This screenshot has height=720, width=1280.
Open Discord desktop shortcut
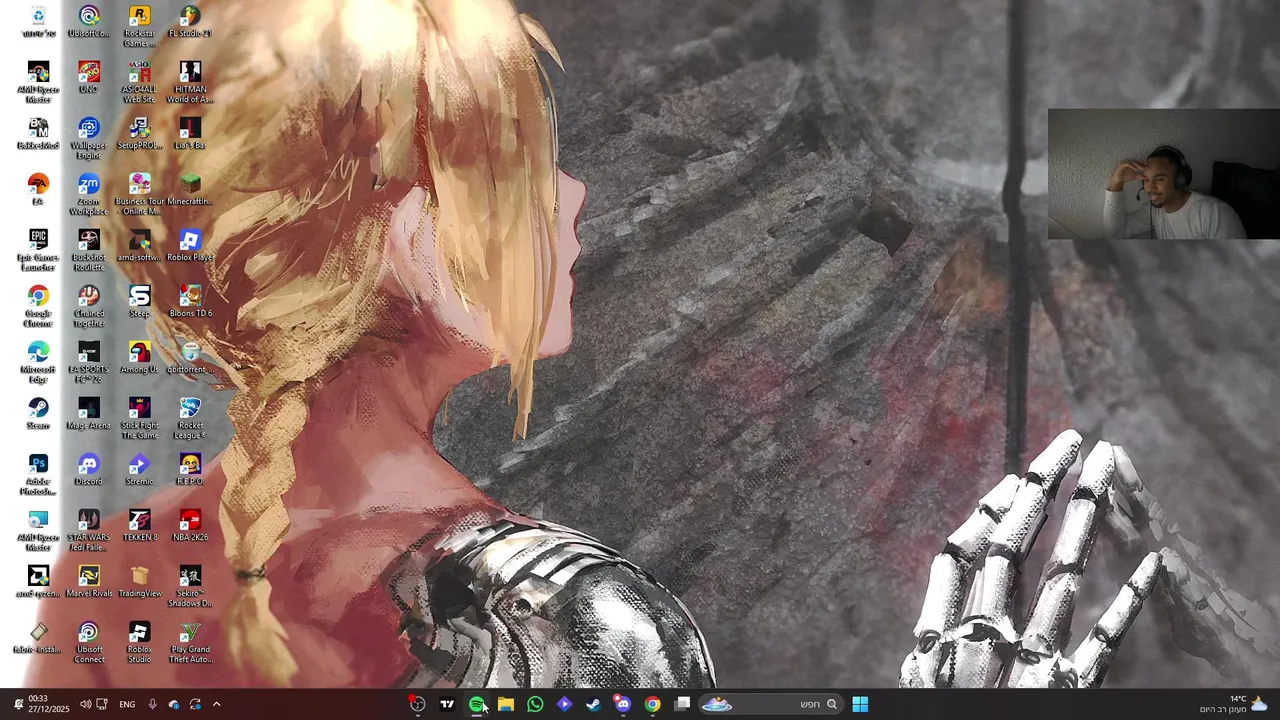pyautogui.click(x=89, y=469)
